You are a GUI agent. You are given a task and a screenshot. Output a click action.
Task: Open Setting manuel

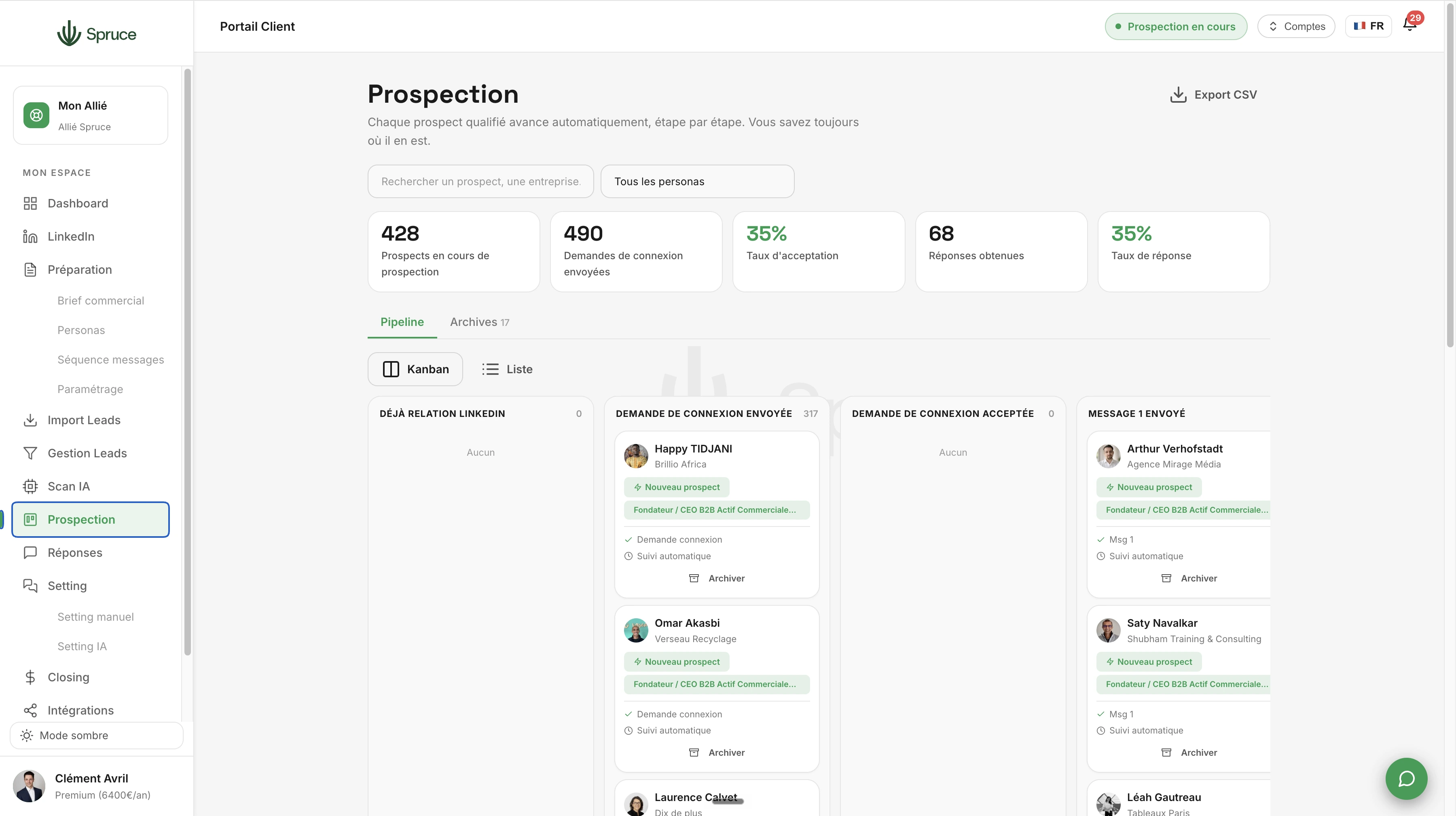click(x=95, y=617)
